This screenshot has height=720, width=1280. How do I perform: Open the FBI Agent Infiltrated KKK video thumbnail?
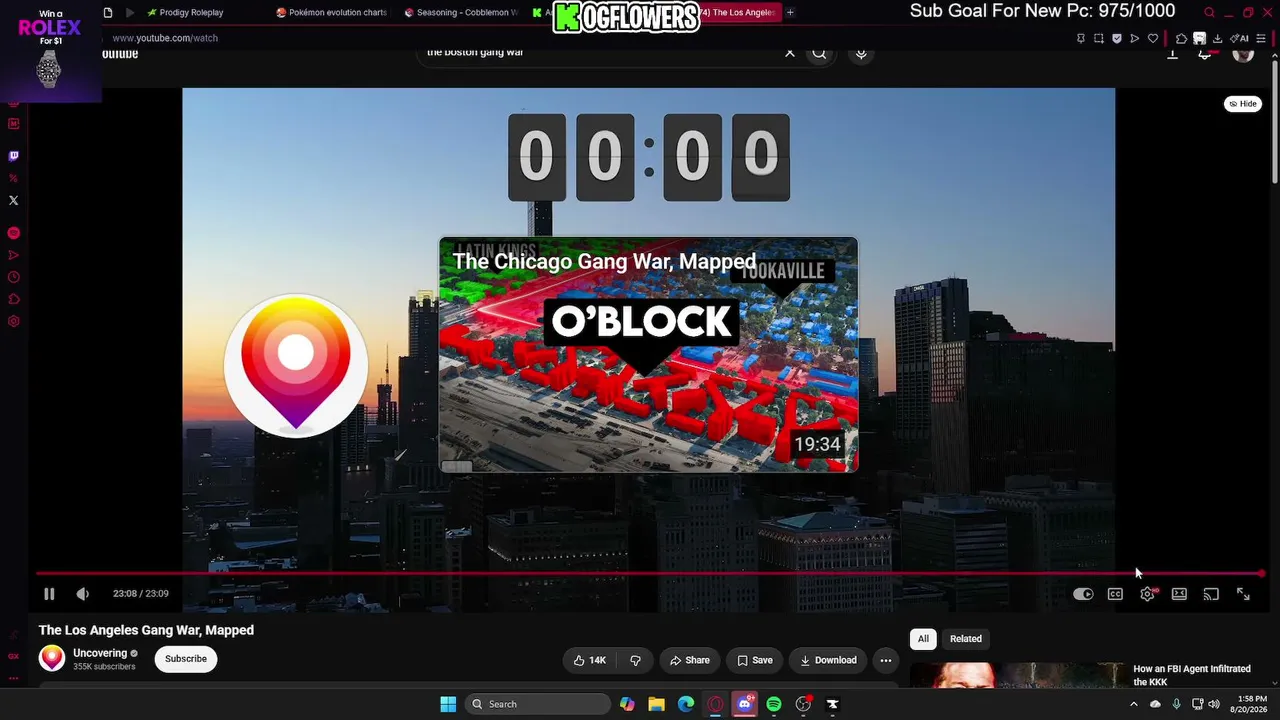click(1017, 675)
